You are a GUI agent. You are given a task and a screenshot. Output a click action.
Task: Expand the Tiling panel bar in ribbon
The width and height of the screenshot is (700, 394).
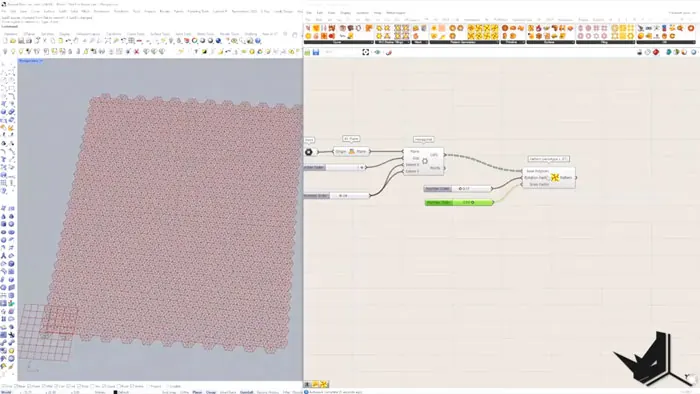click(x=605, y=42)
